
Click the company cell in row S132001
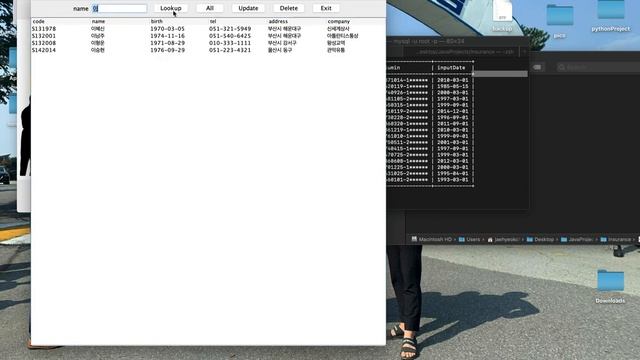[x=342, y=36]
